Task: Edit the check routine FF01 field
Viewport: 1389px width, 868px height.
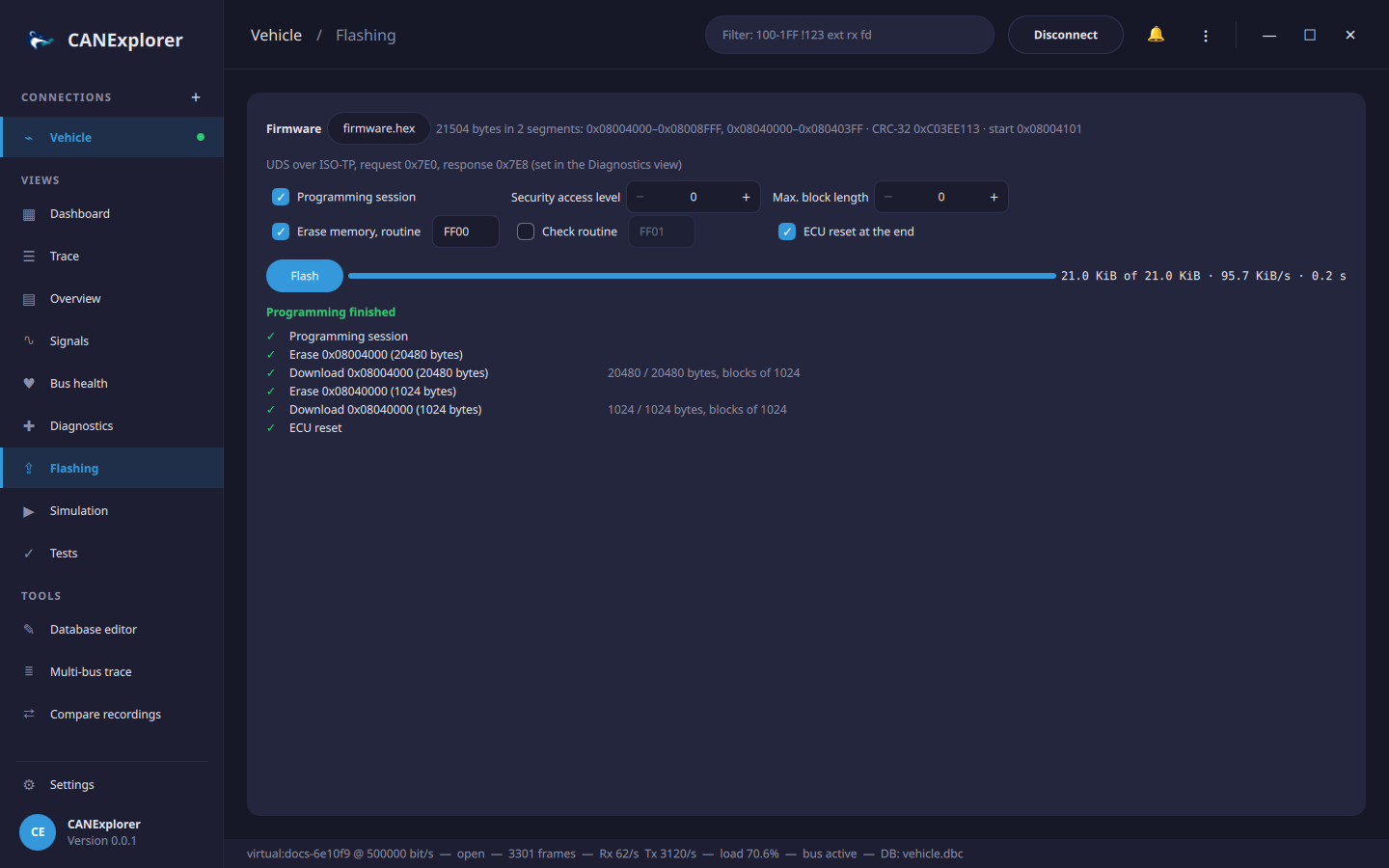Action: point(662,231)
